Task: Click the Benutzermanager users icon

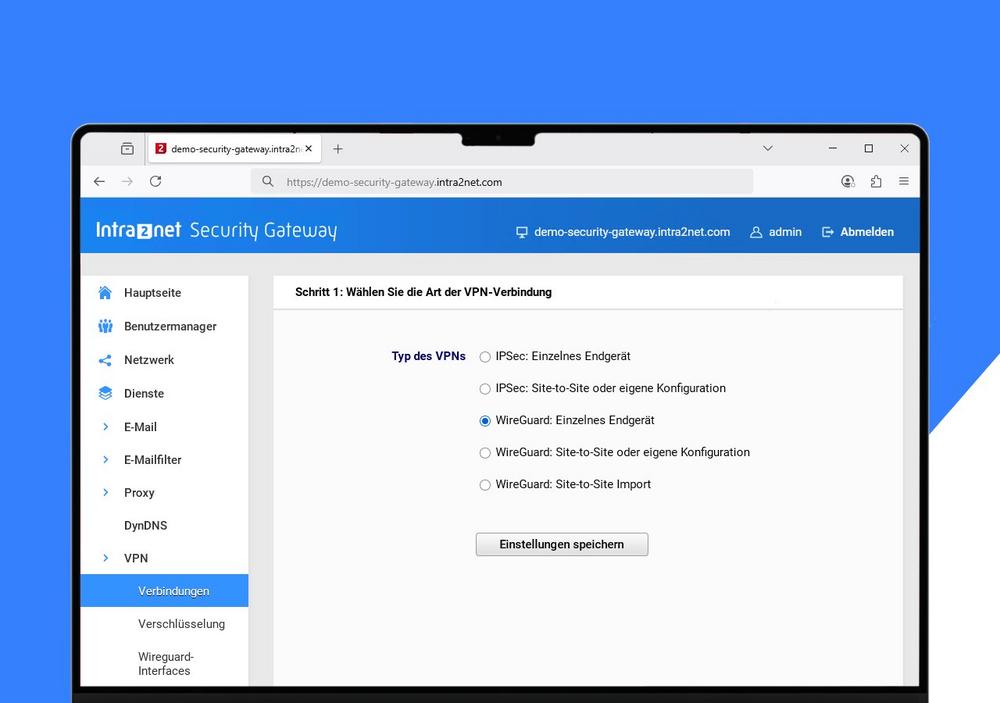Action: pyautogui.click(x=105, y=326)
